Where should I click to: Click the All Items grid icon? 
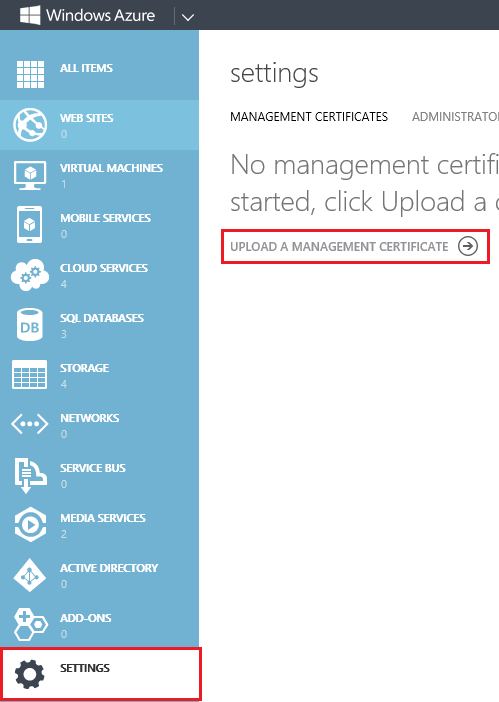30,74
